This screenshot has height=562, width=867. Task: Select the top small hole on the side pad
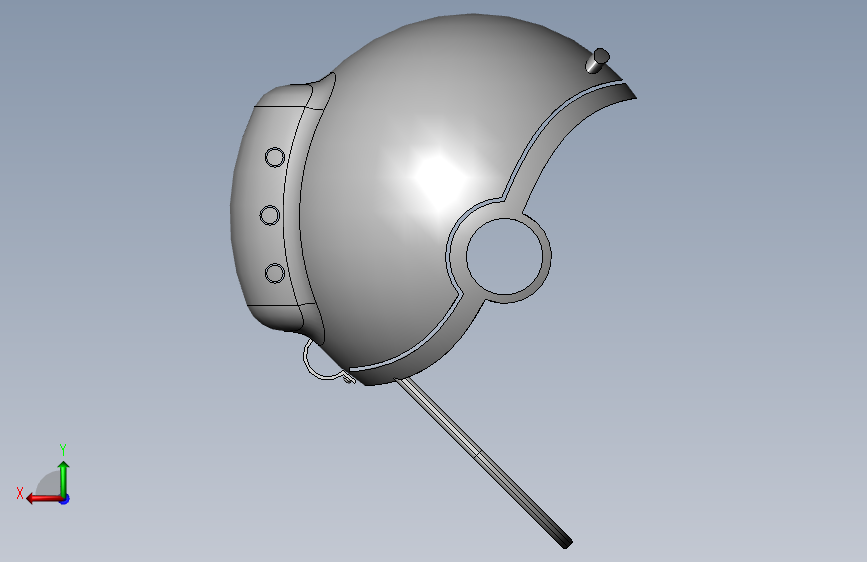[x=275, y=157]
